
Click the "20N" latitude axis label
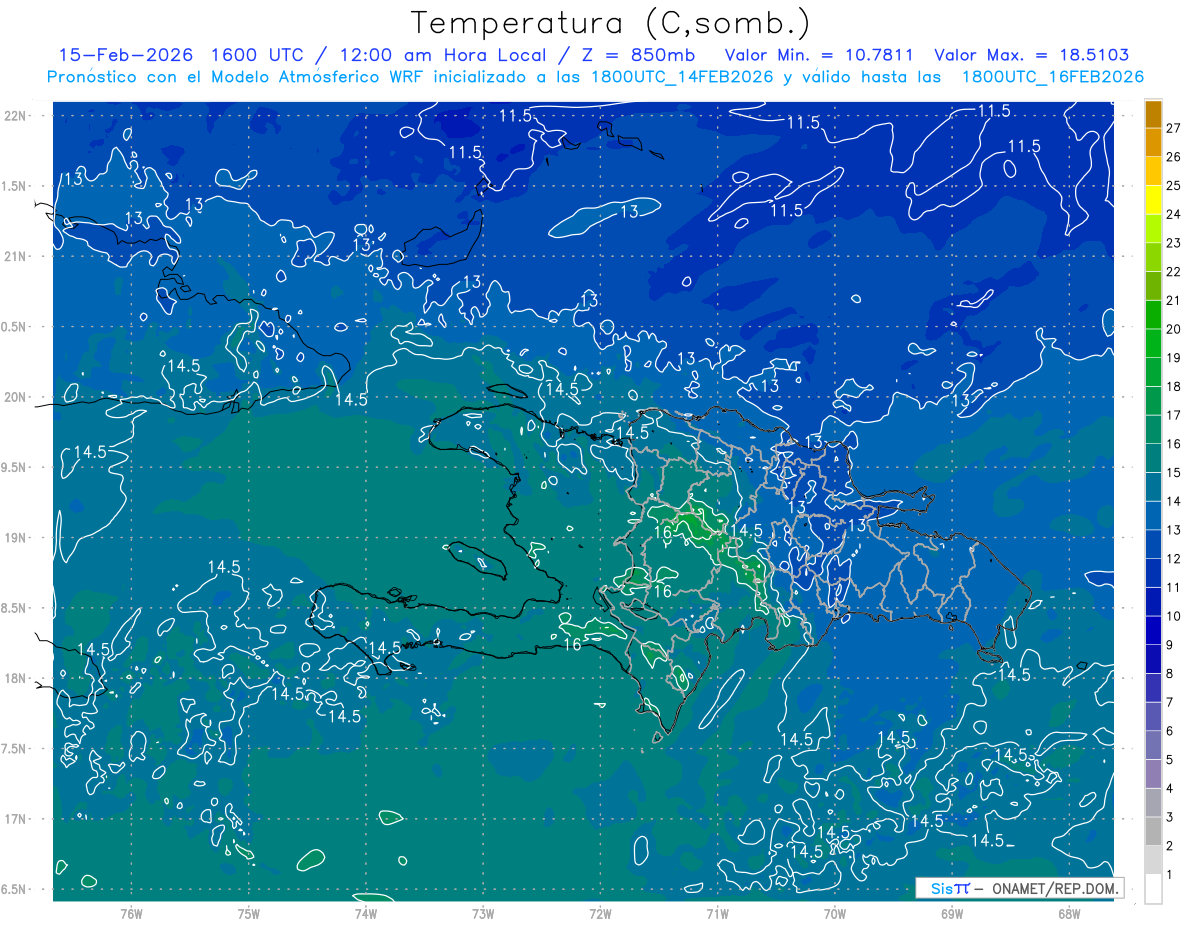tap(16, 397)
